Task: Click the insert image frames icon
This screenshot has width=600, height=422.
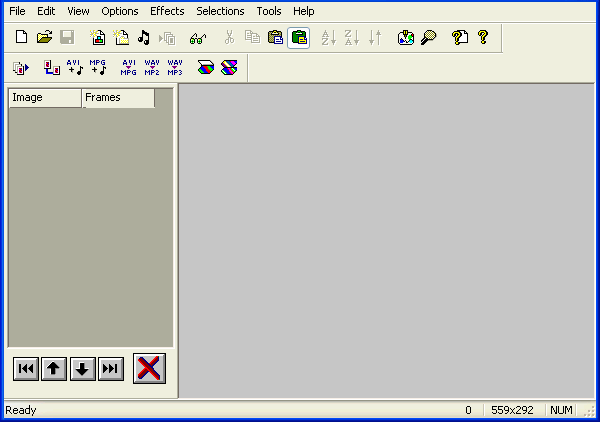Action: pos(98,37)
